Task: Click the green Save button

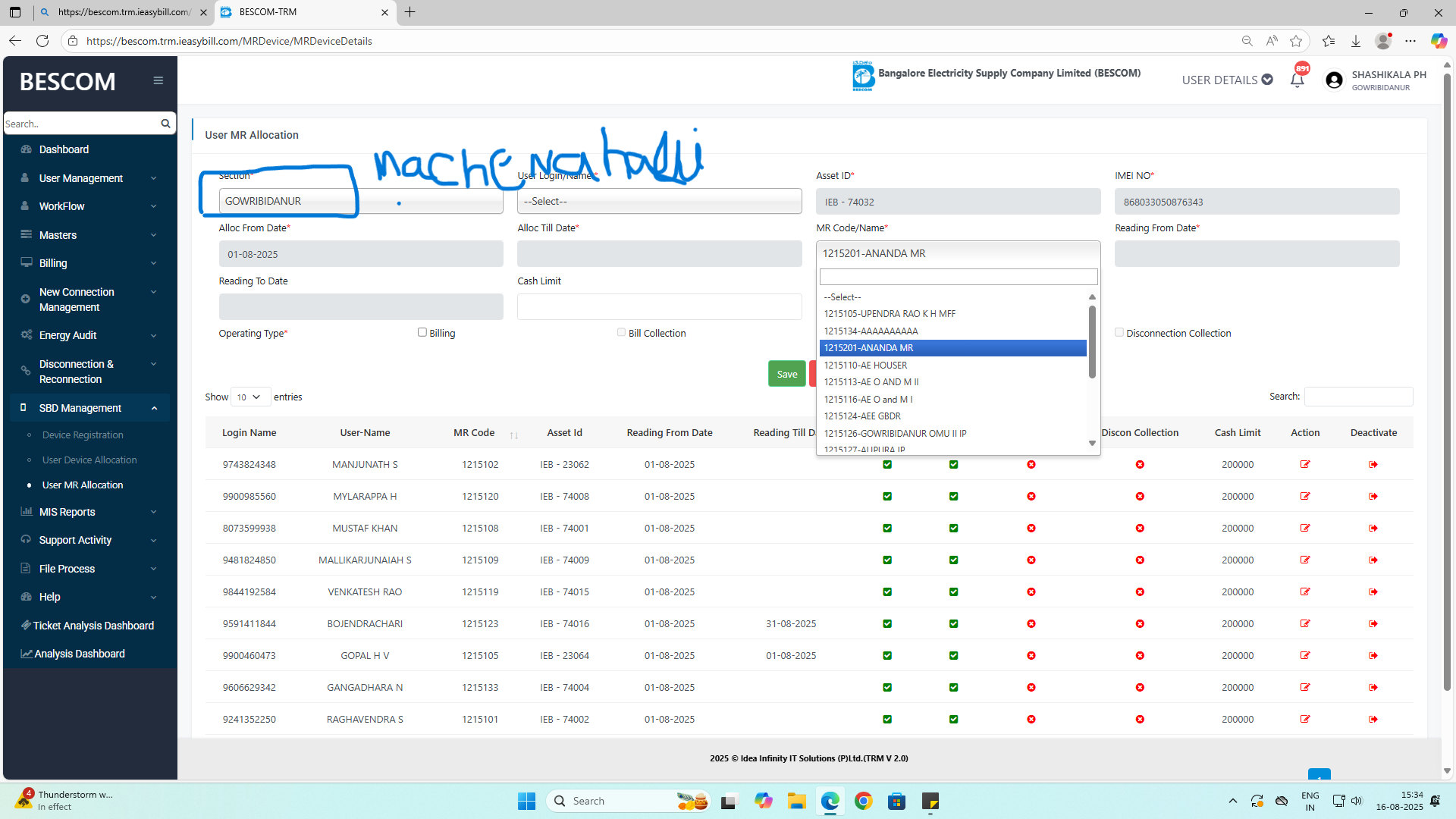Action: pyautogui.click(x=786, y=374)
